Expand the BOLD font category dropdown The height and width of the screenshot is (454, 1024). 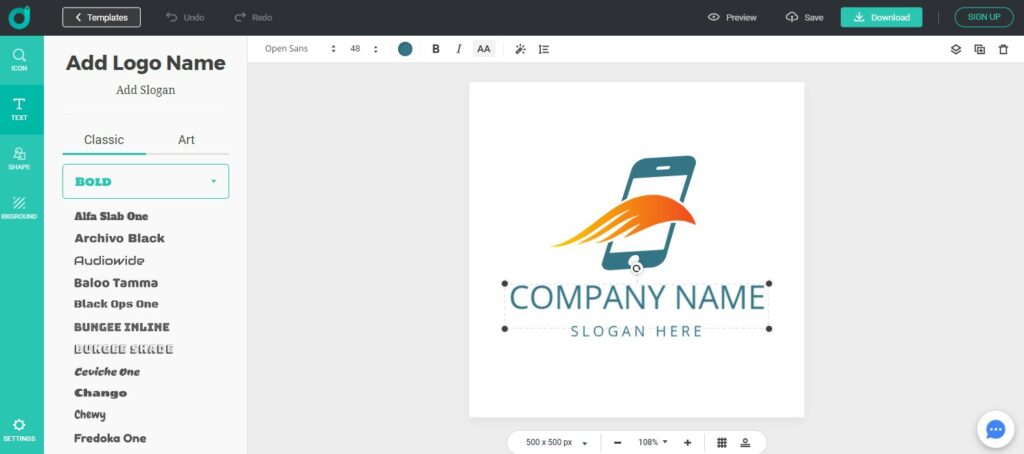click(x=146, y=182)
